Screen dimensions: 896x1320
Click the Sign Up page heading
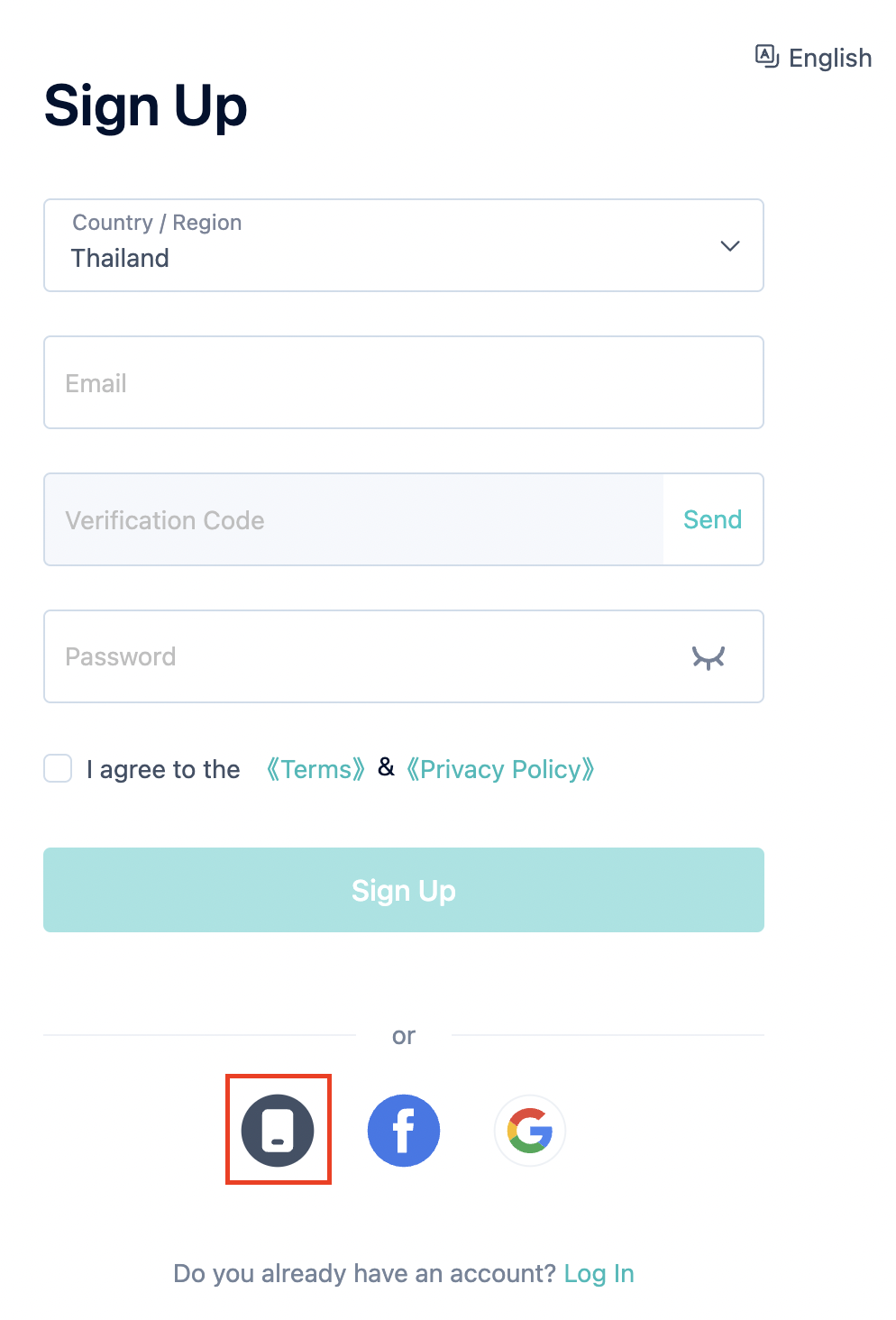[145, 106]
